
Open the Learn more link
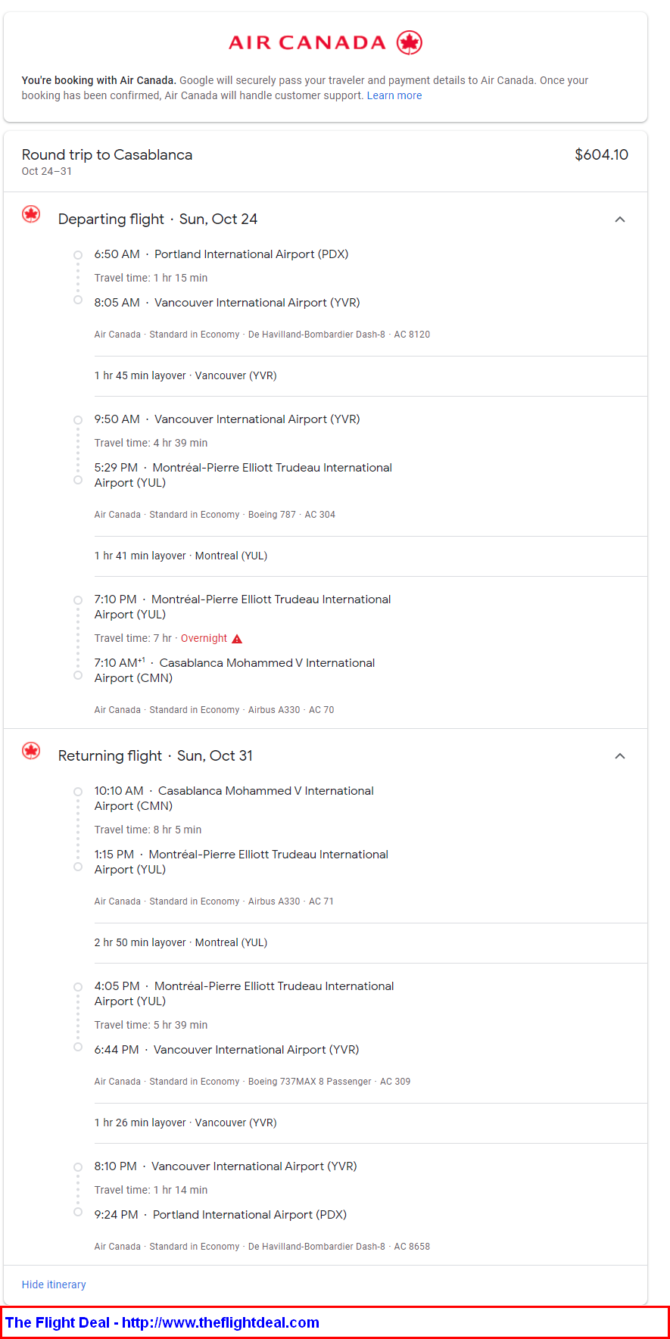(x=394, y=96)
